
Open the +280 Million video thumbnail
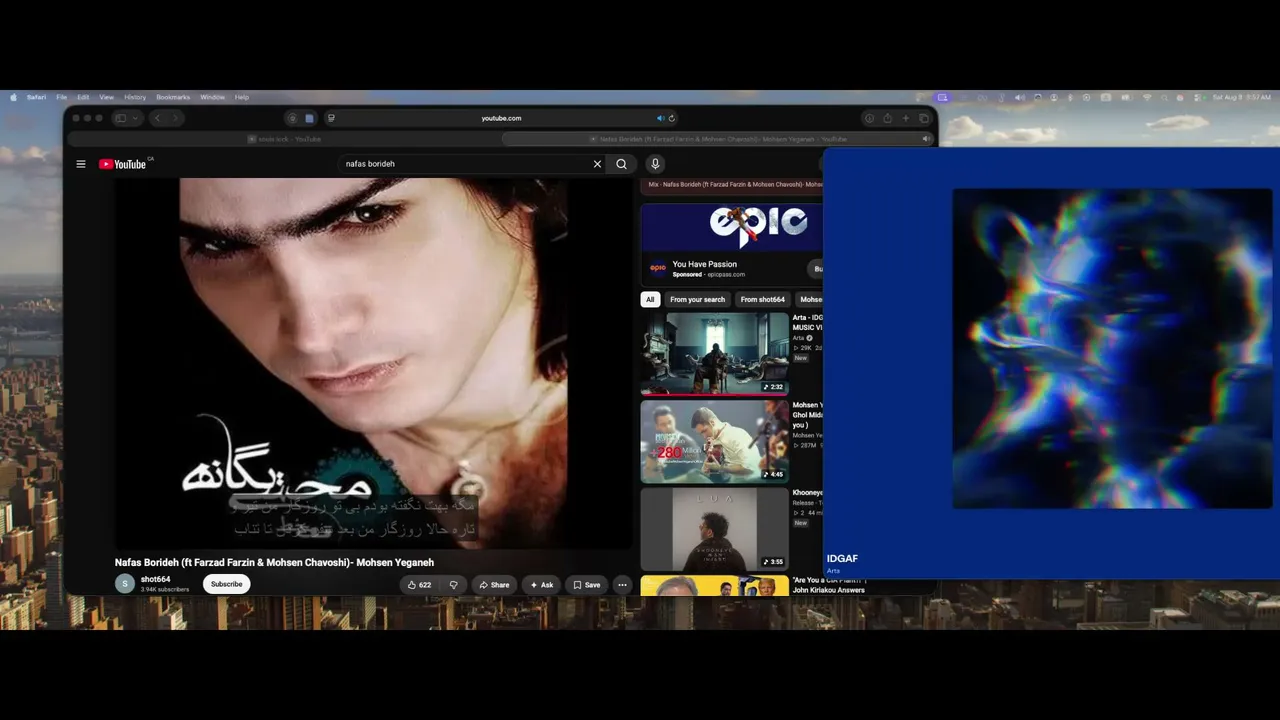715,441
